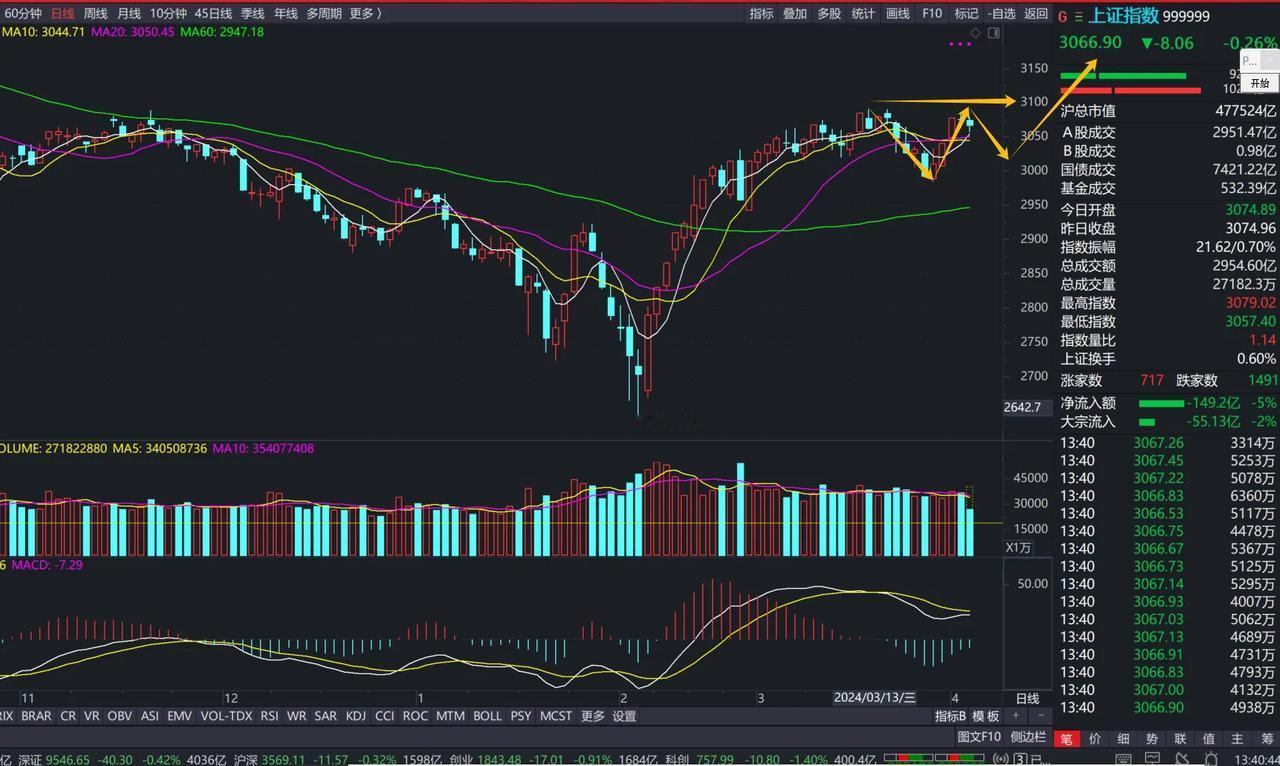Select the WR indicator
This screenshot has width=1280, height=766.
(x=297, y=716)
